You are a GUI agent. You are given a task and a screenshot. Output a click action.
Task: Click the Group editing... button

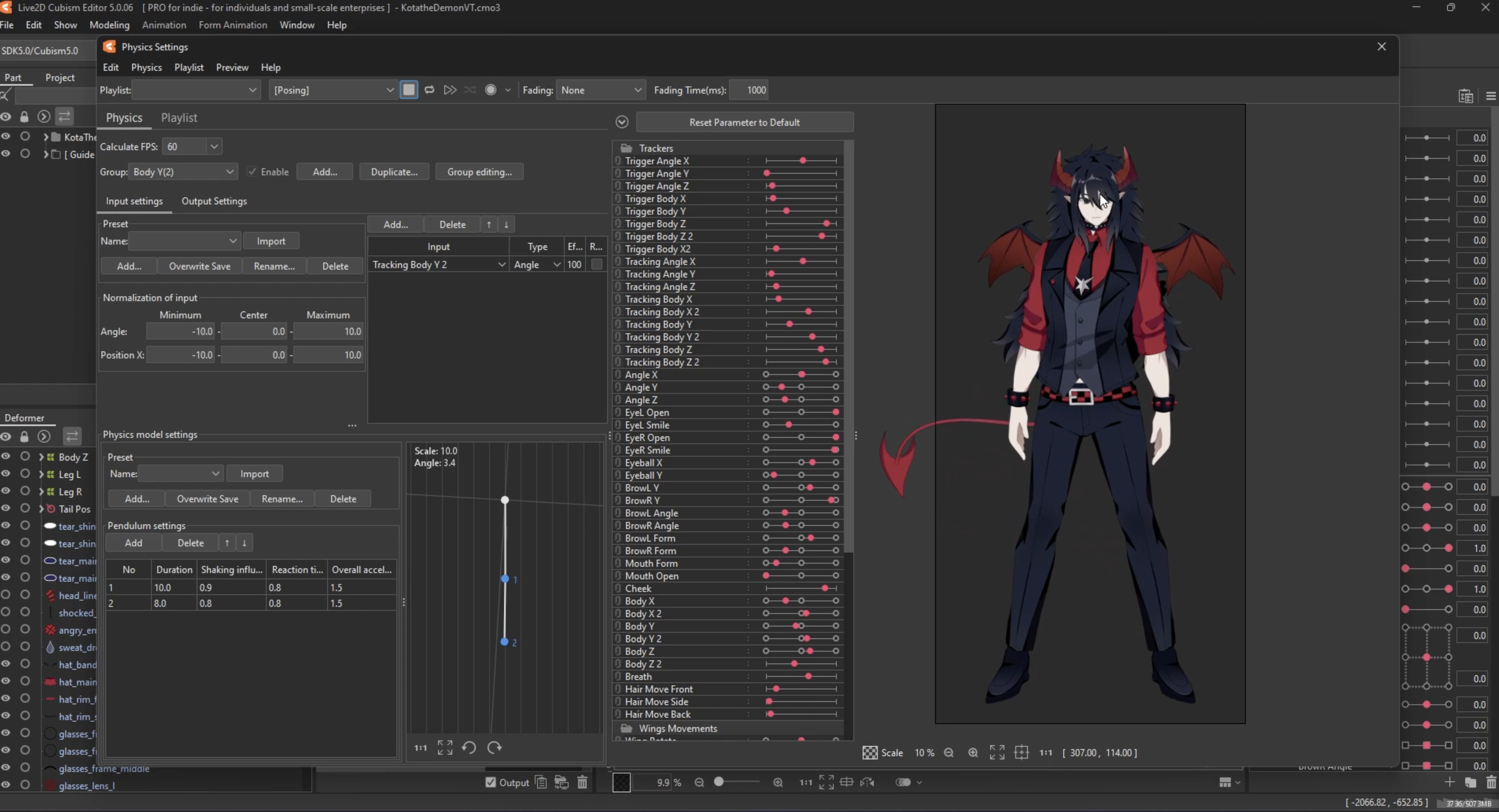tap(479, 172)
